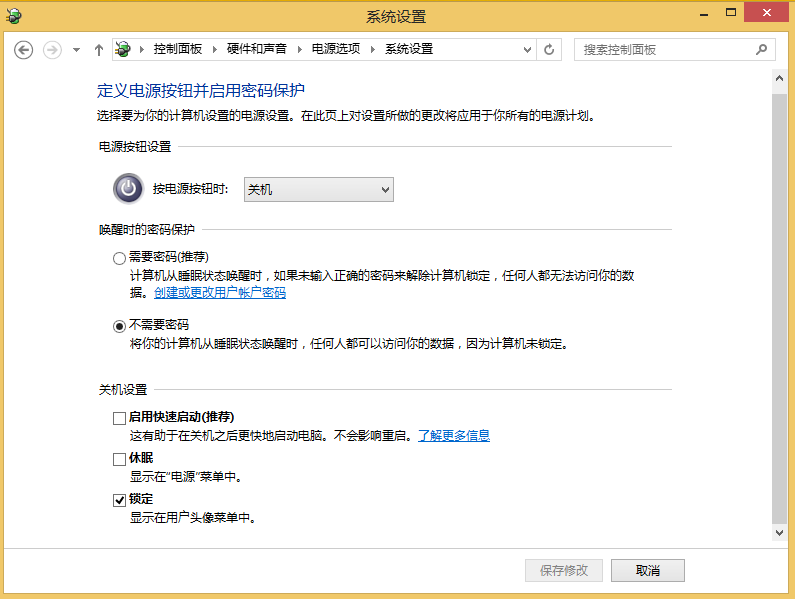The height and width of the screenshot is (599, 795).
Task: Expand arrow before 控制面板 breadcrumb
Action: click(142, 49)
